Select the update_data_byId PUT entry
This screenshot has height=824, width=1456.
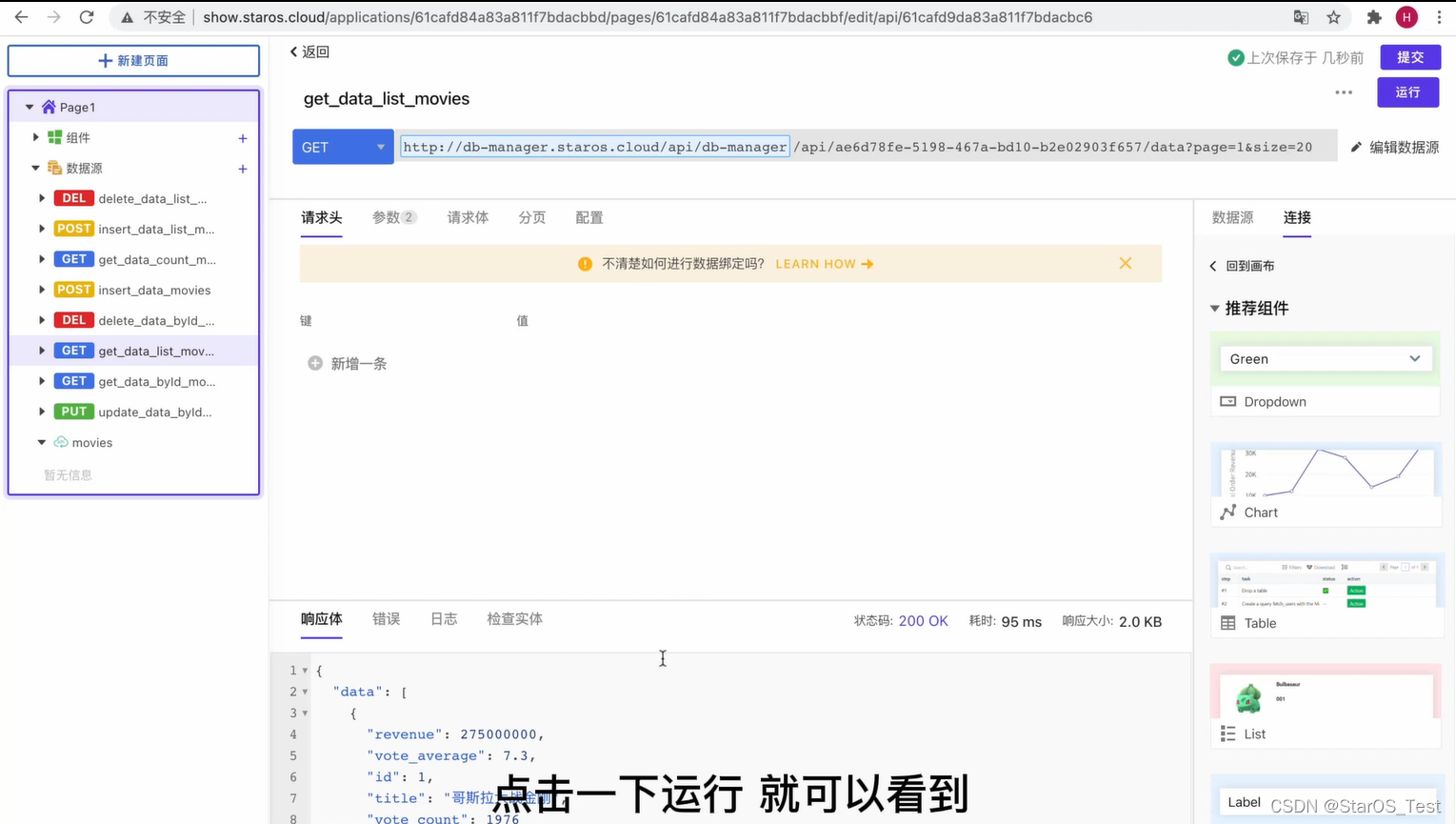pos(133,412)
